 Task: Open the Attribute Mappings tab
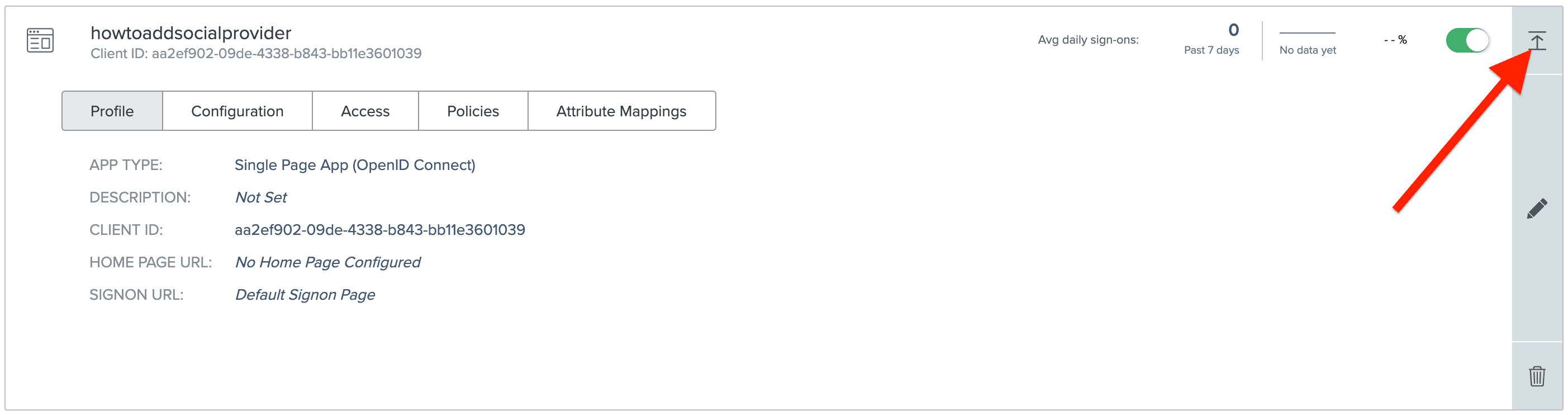(x=621, y=111)
